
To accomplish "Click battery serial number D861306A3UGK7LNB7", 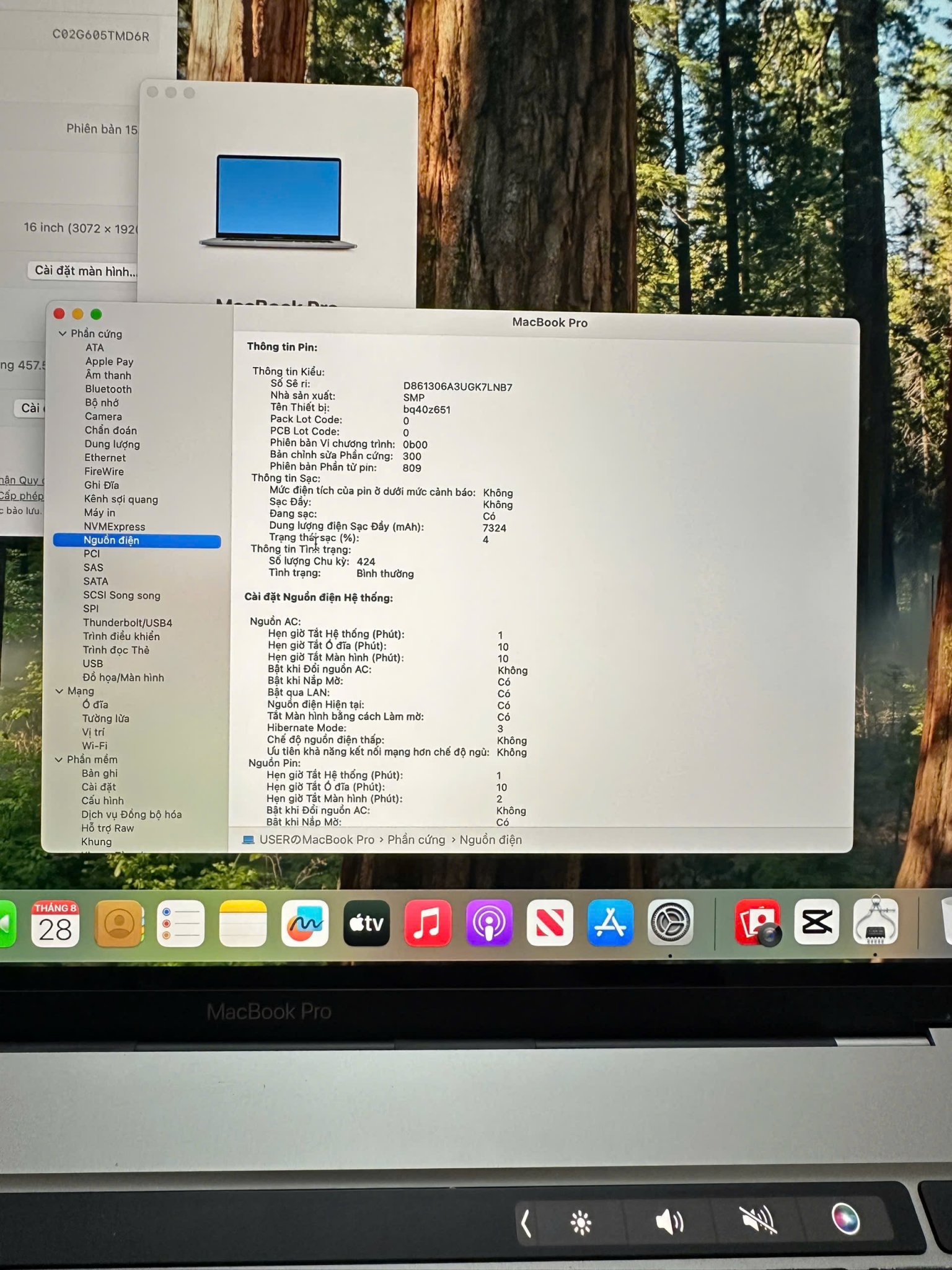I will (458, 387).
